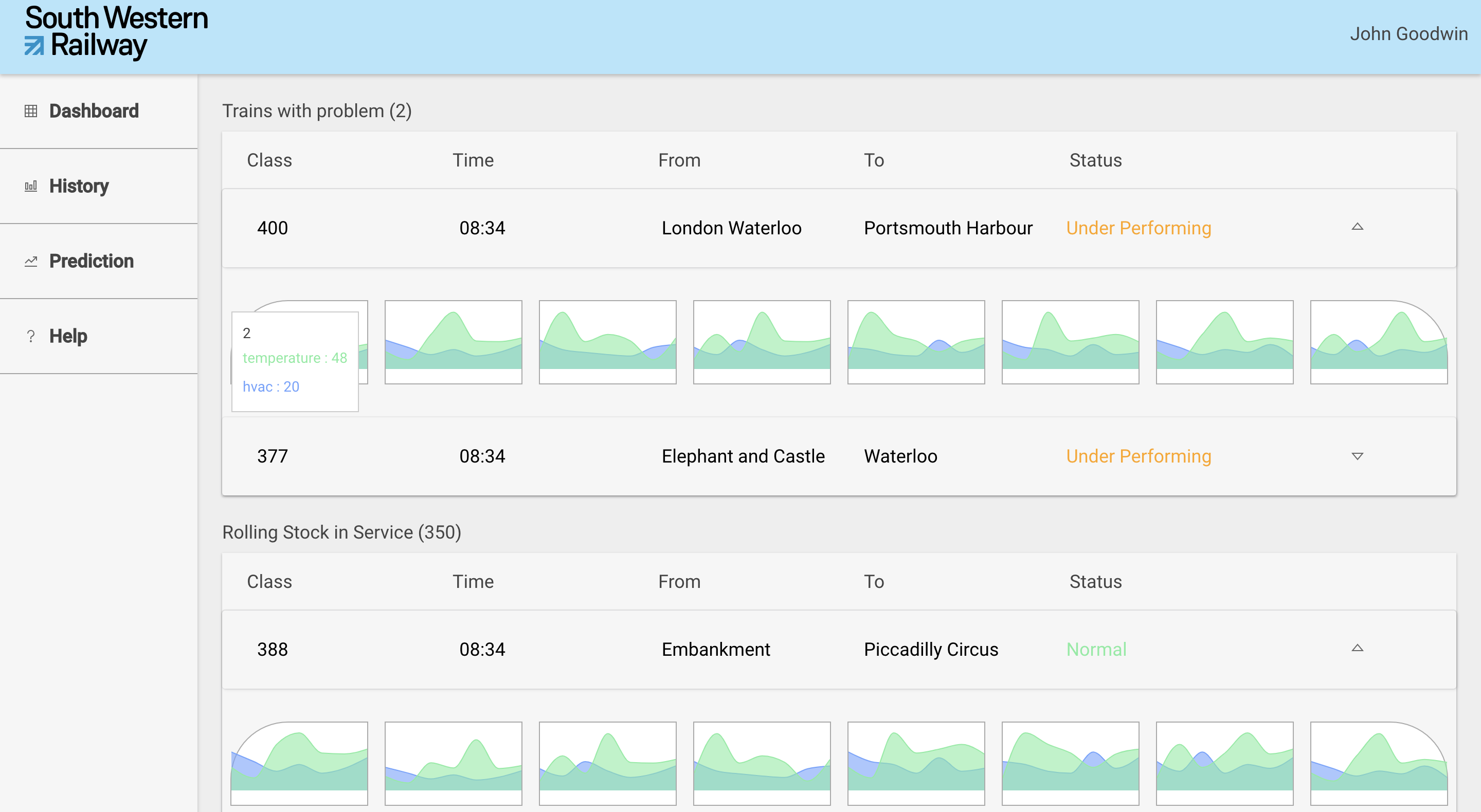Image resolution: width=1481 pixels, height=812 pixels.
Task: Select first carriage chart of train 388
Action: click(x=299, y=763)
